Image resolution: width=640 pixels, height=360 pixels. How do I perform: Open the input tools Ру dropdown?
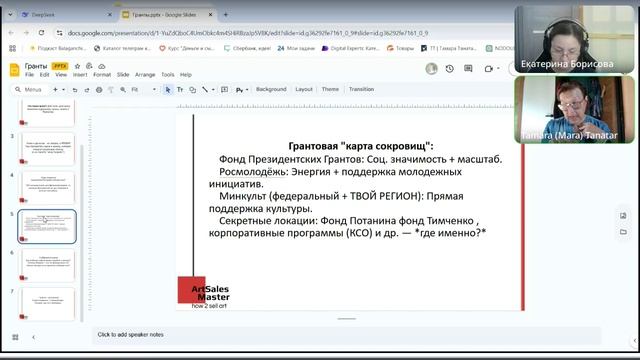(x=242, y=90)
